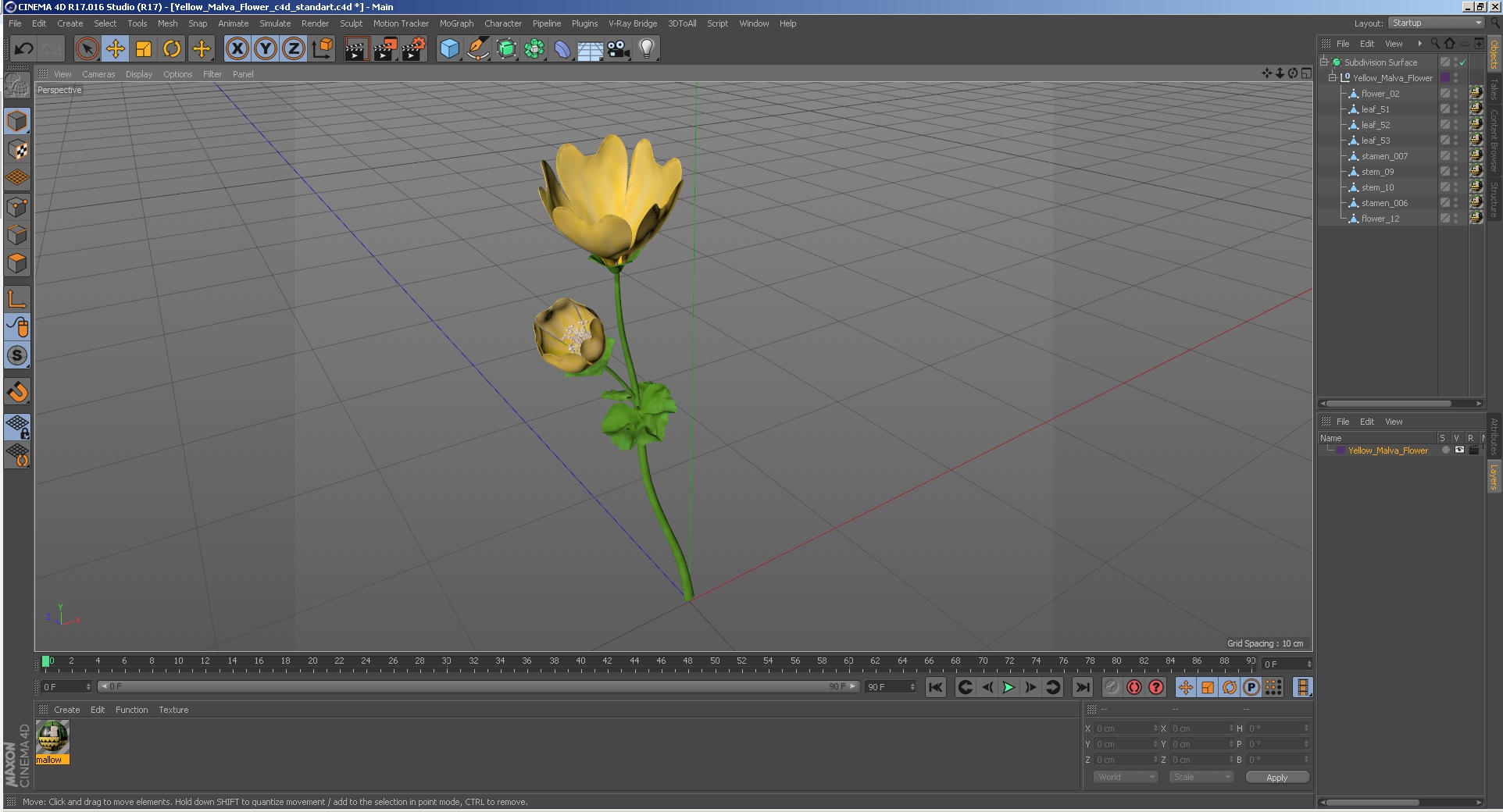Image resolution: width=1503 pixels, height=812 pixels.
Task: Go to start of animation
Action: 935,687
